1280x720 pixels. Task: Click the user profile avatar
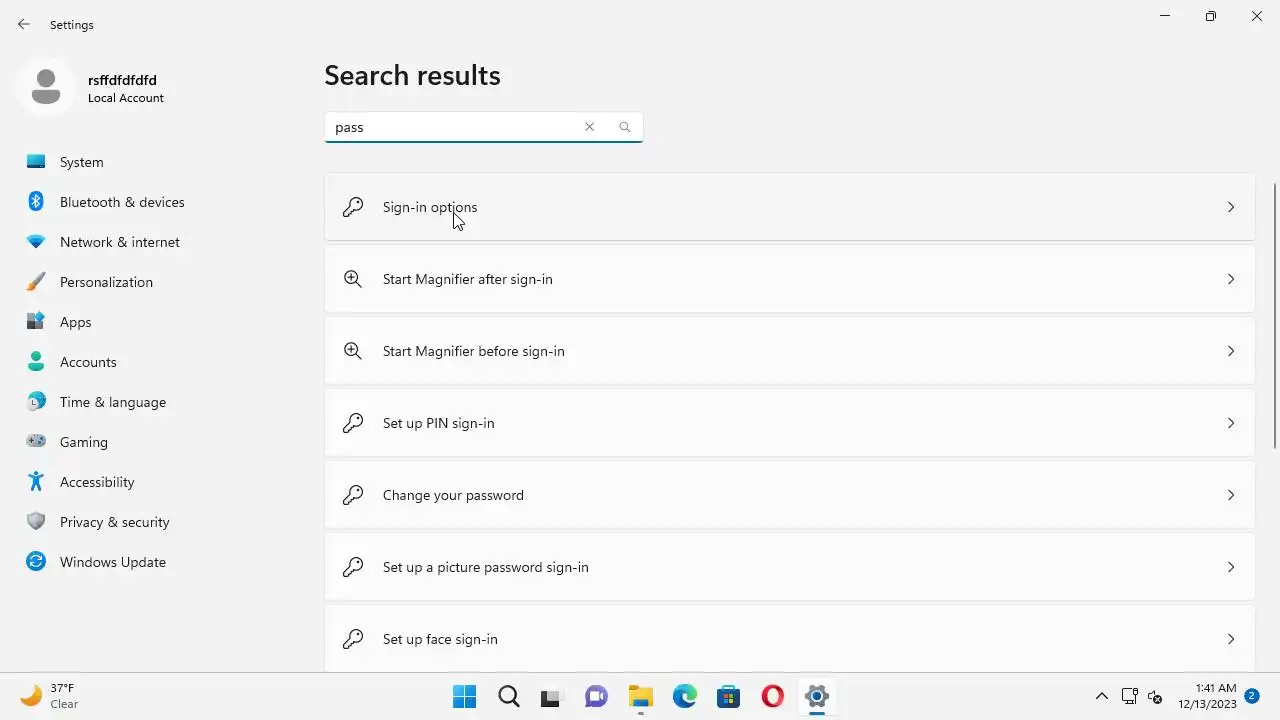click(x=45, y=88)
